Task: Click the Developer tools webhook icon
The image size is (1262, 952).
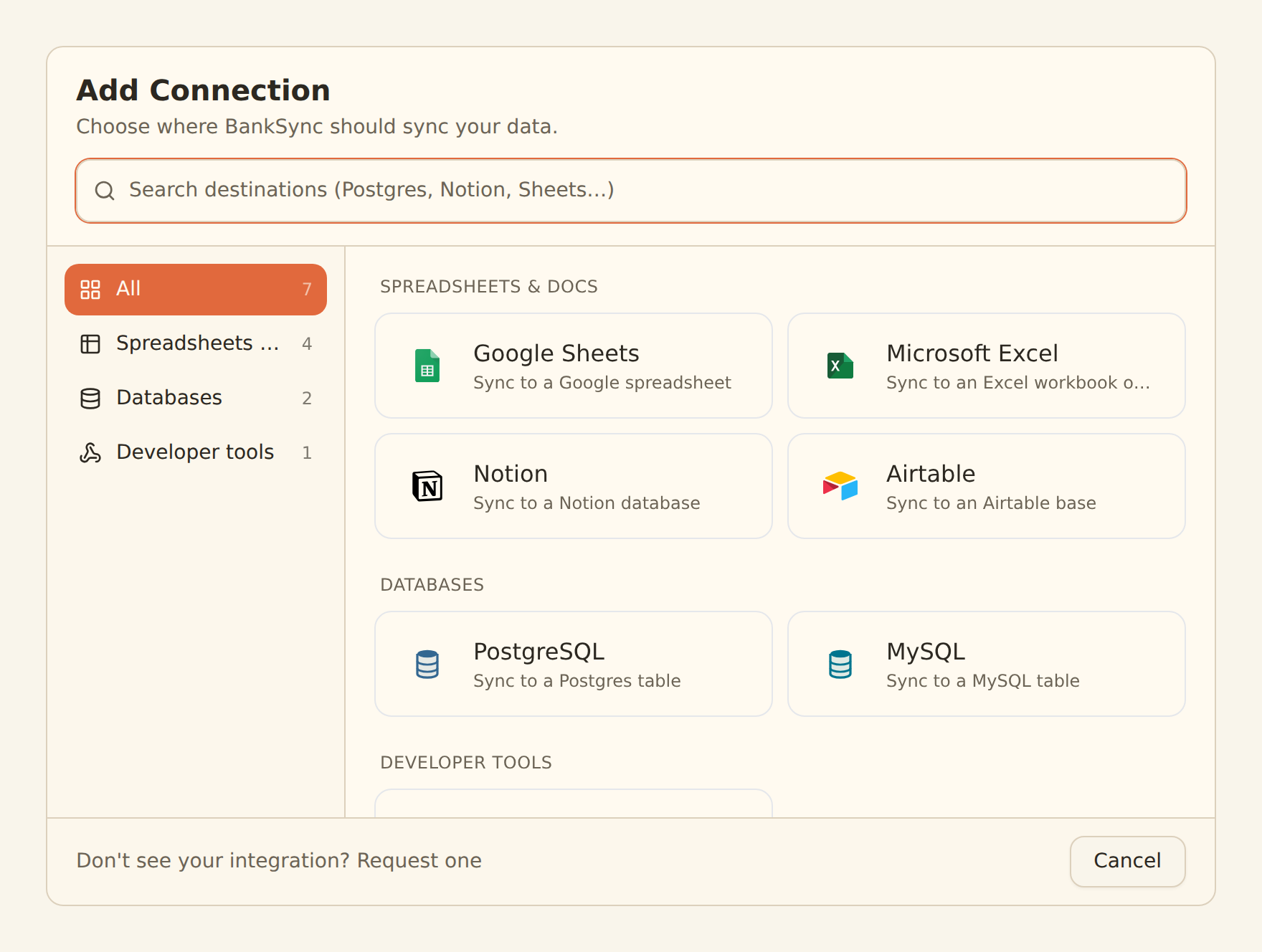Action: pyautogui.click(x=90, y=453)
